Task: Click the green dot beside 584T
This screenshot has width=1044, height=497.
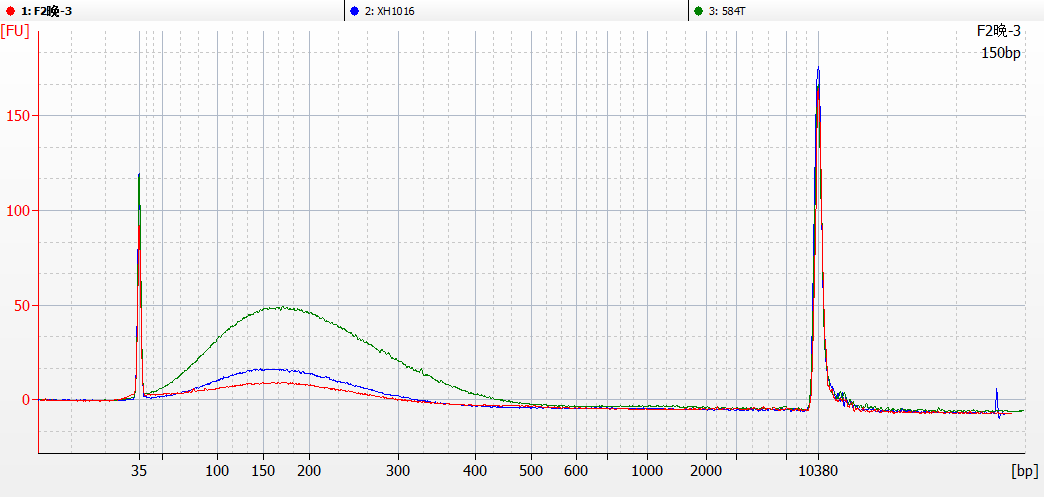Action: click(697, 11)
